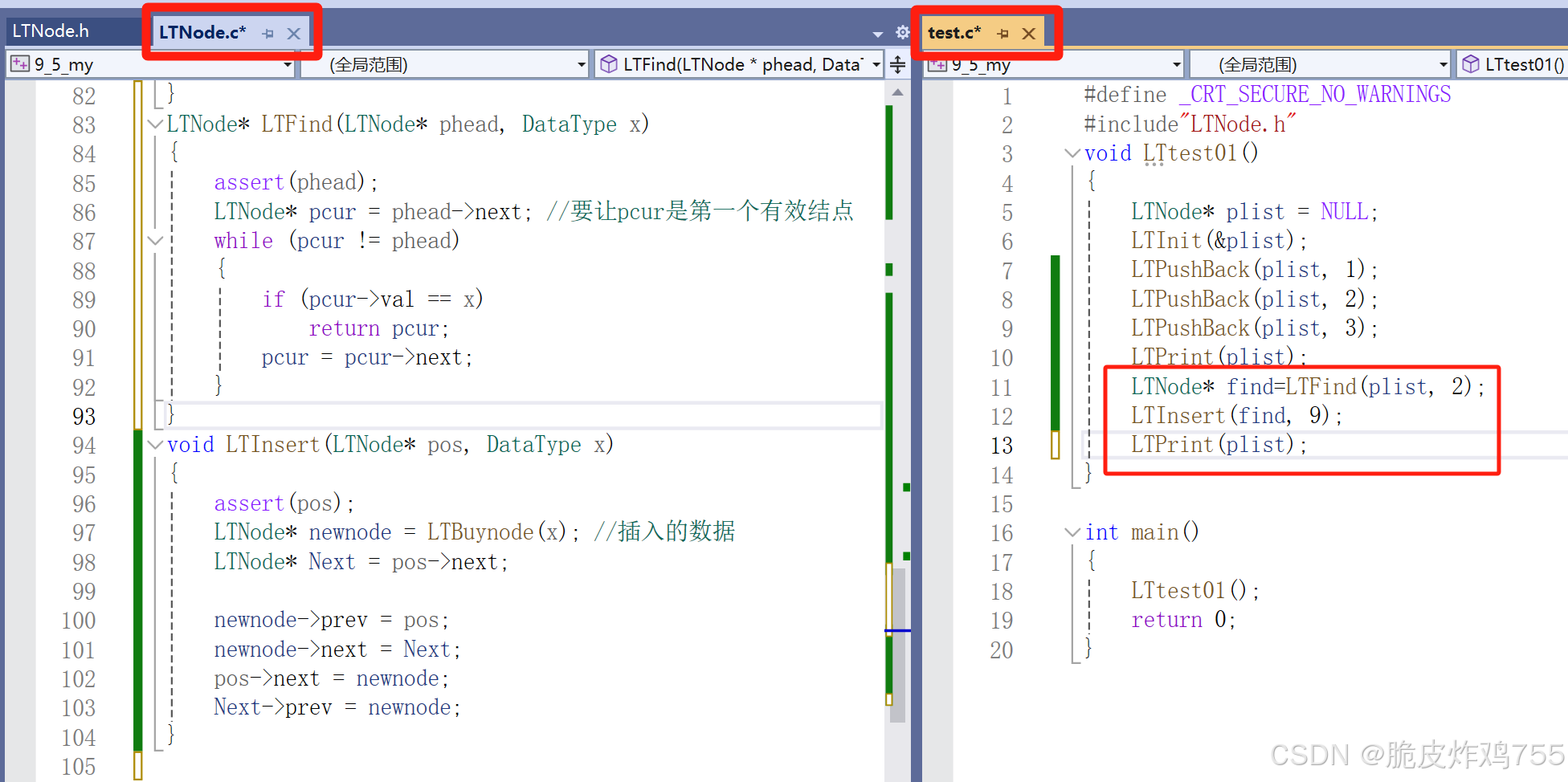
Task: Click the project icon beside left 9_5_my
Action: click(20, 64)
